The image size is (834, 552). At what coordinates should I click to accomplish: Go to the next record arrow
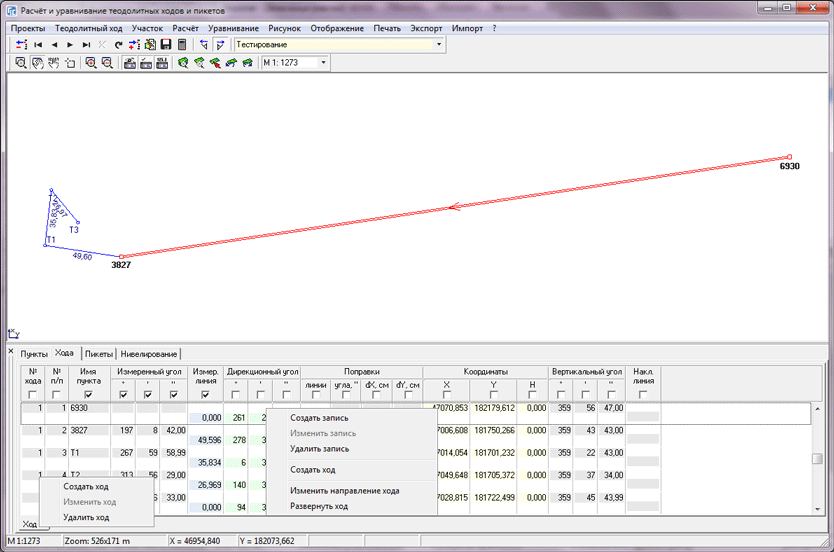tap(70, 45)
